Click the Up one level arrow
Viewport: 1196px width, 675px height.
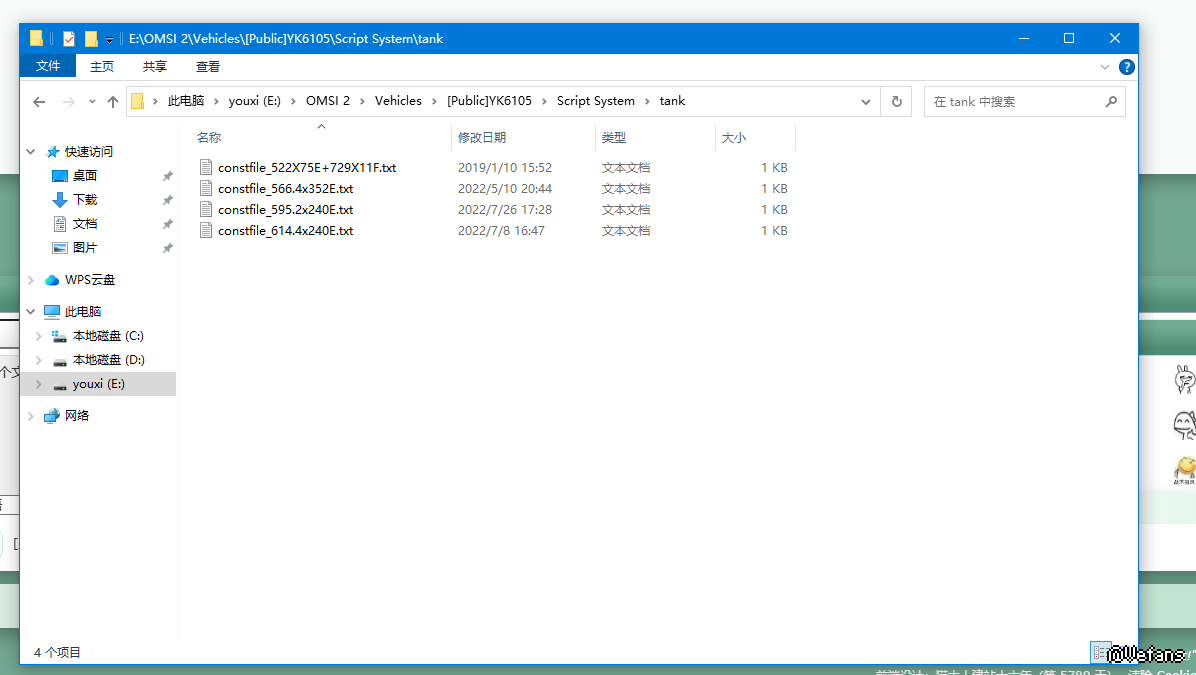113,101
